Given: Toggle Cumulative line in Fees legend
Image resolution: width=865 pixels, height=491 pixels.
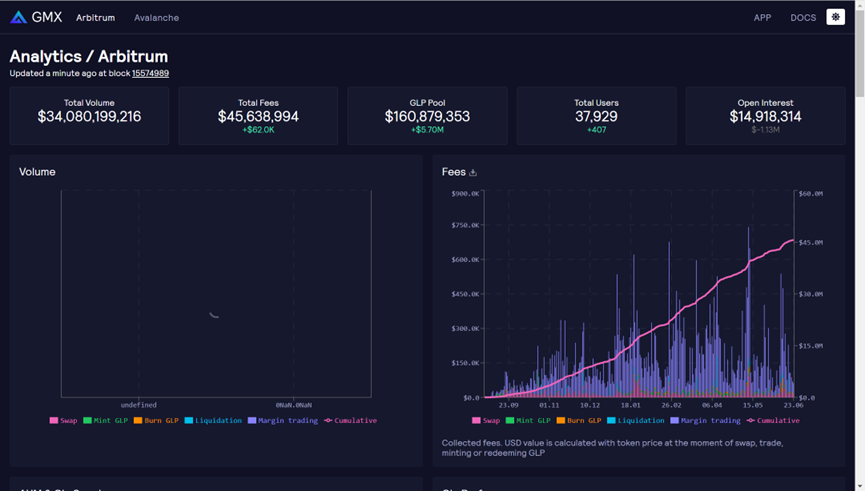Looking at the screenshot, I should (773, 420).
